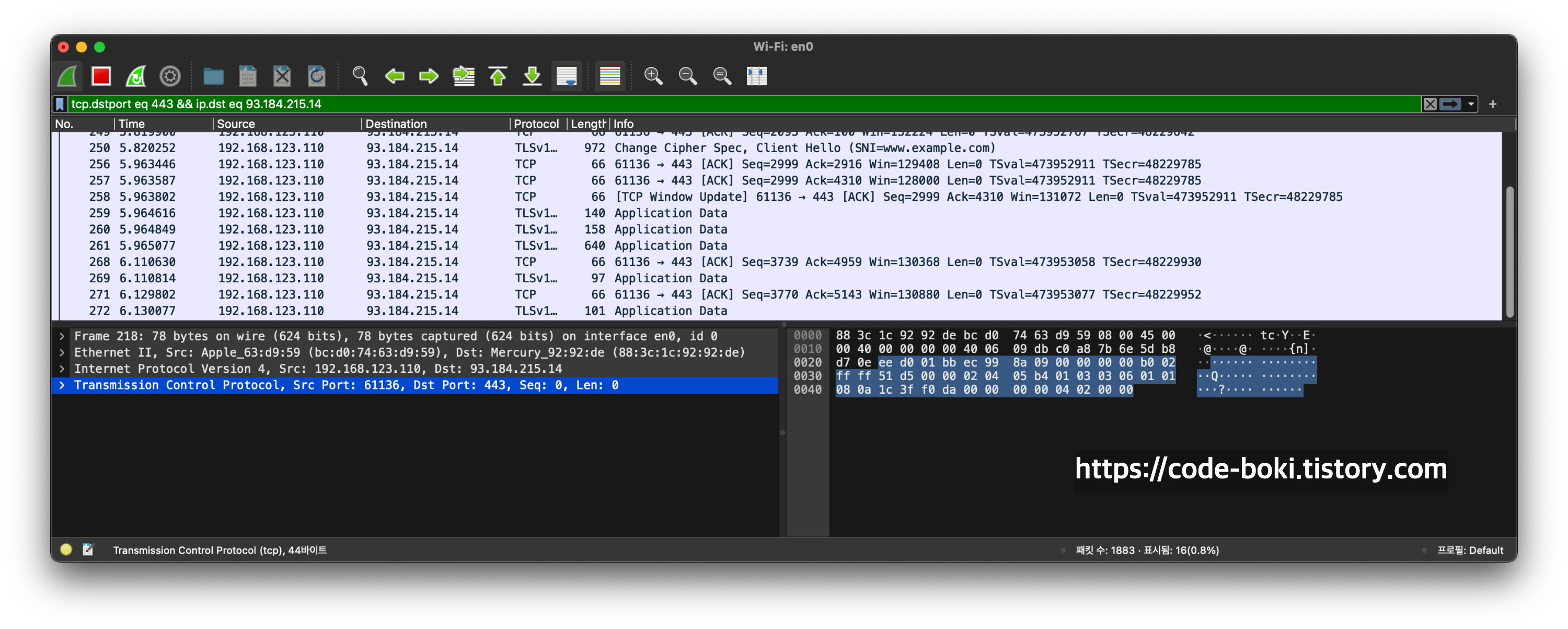The width and height of the screenshot is (1568, 629).
Task: Restart the current packet capture
Action: (x=136, y=76)
